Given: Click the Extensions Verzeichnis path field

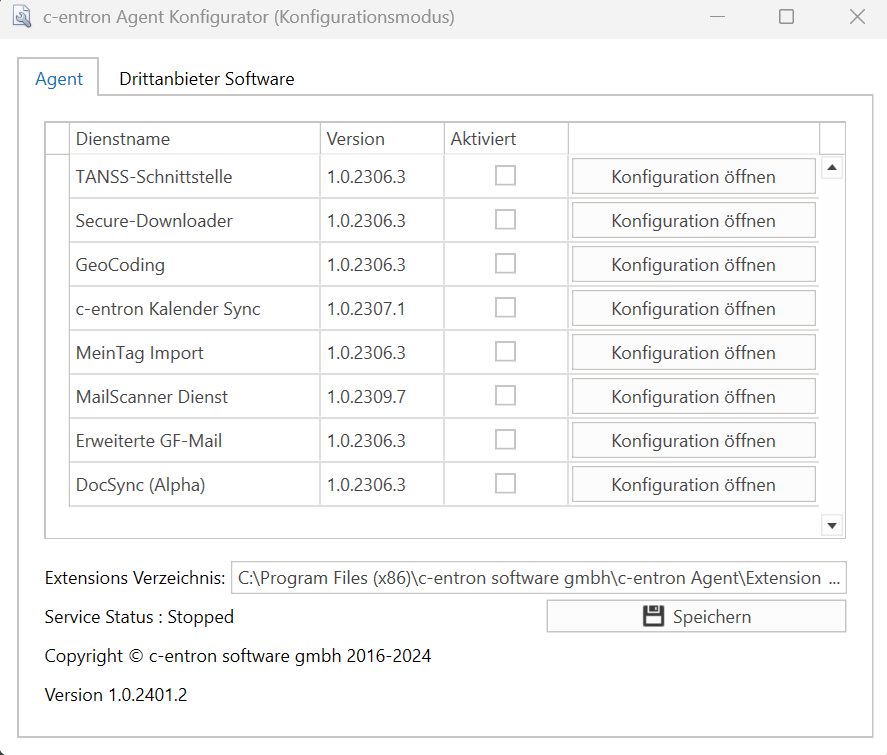Looking at the screenshot, I should 539,577.
